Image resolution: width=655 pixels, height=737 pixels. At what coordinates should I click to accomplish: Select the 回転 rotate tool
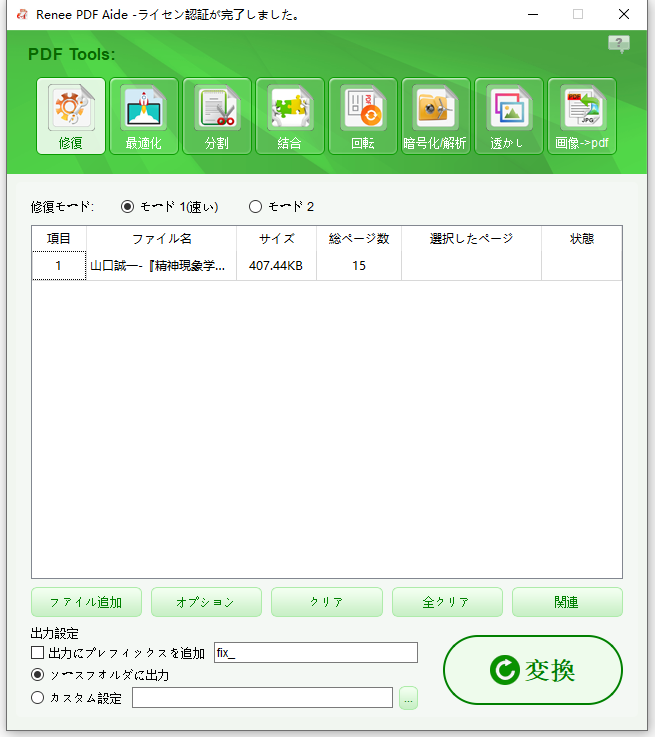[x=363, y=116]
